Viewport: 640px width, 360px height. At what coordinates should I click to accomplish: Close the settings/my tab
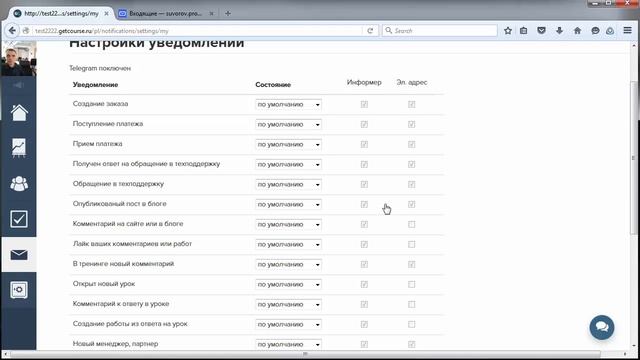[106, 13]
